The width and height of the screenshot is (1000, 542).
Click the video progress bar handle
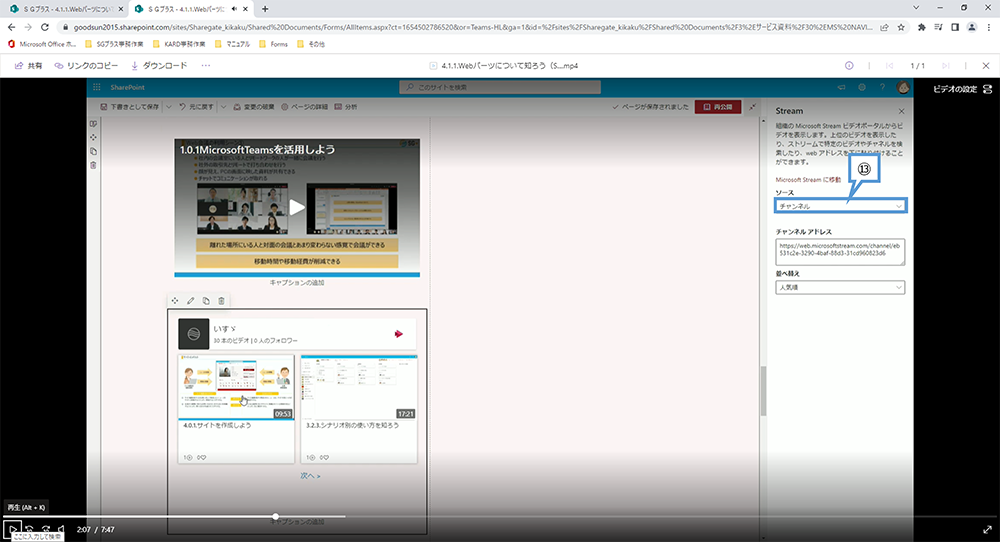[276, 516]
